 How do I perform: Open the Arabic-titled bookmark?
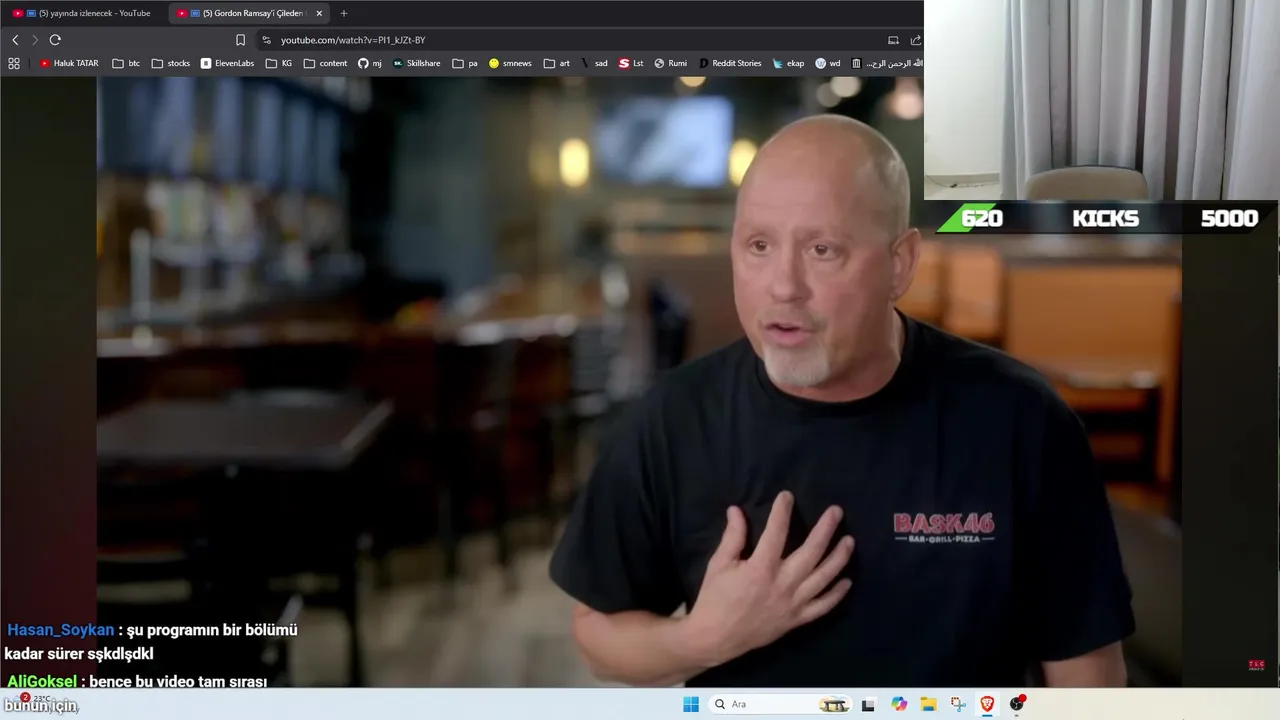pyautogui.click(x=886, y=63)
